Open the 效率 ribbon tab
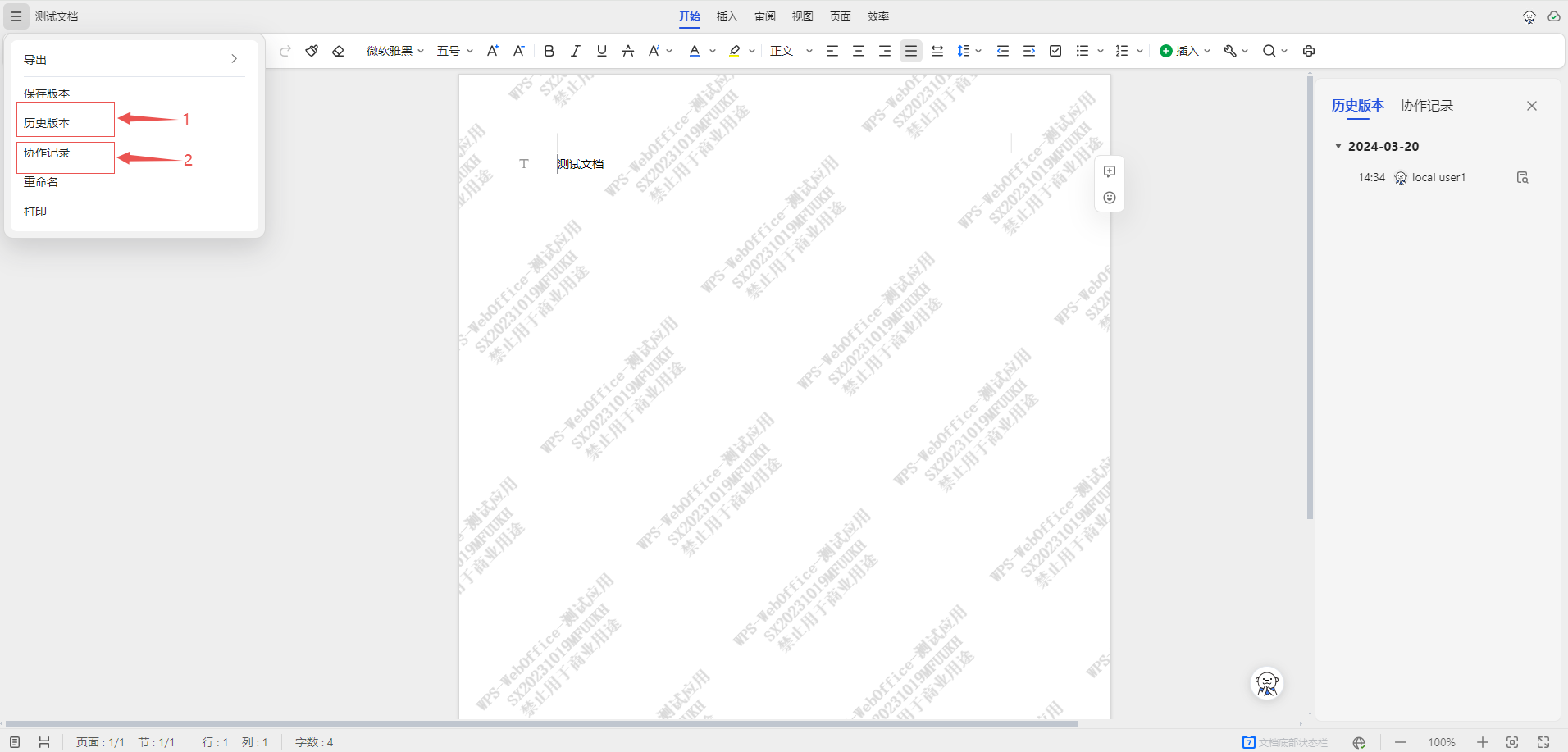The height and width of the screenshot is (752, 1568). click(878, 16)
